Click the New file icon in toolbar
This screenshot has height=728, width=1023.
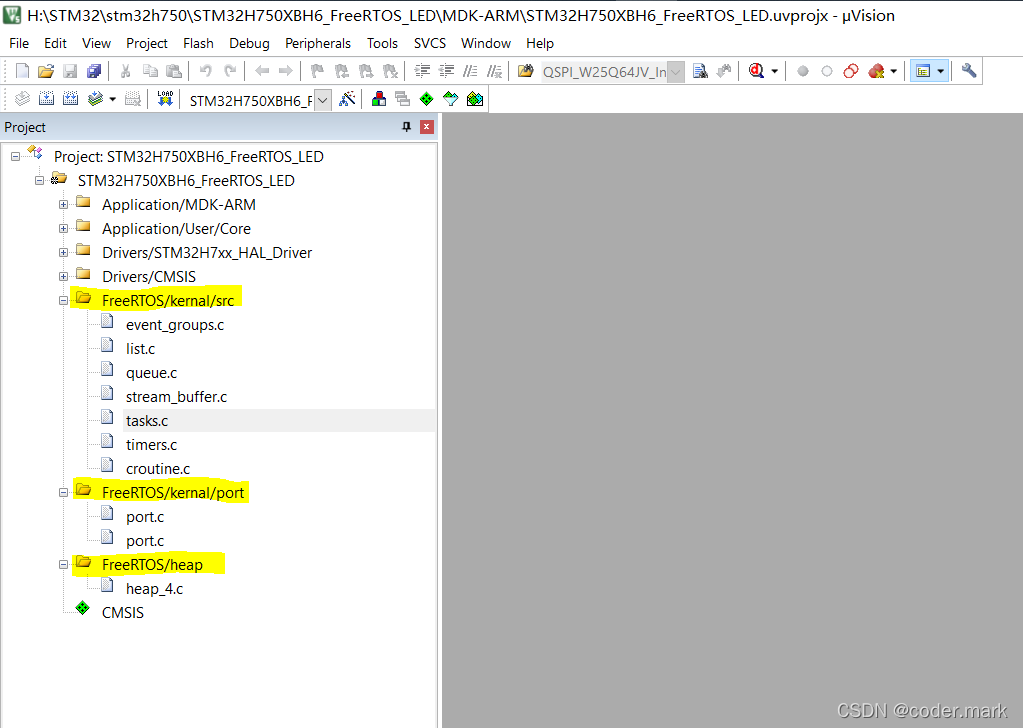[x=22, y=71]
